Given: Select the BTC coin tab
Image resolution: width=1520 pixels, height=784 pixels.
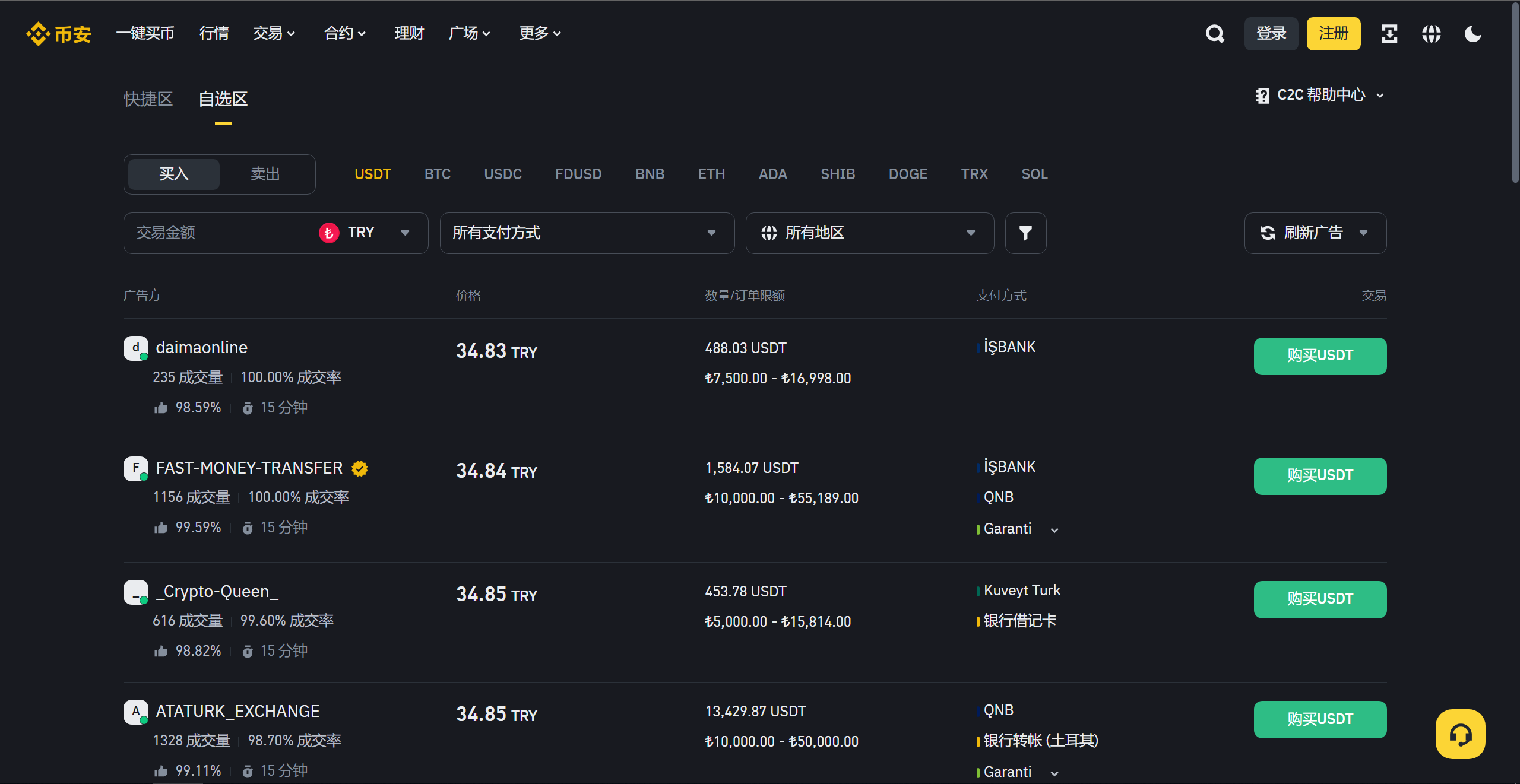Looking at the screenshot, I should coord(437,174).
